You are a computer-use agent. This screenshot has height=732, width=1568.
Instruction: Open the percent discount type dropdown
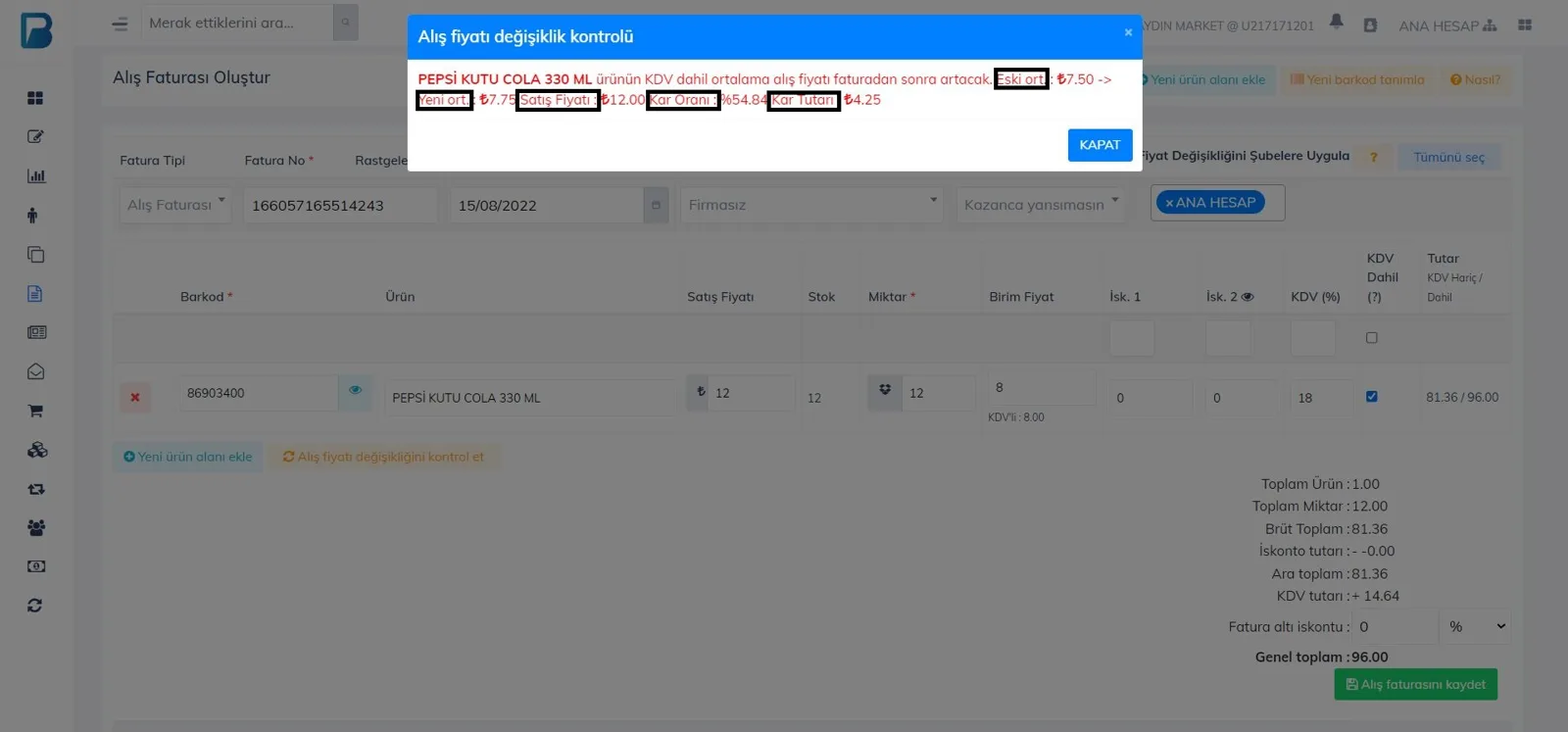1474,626
